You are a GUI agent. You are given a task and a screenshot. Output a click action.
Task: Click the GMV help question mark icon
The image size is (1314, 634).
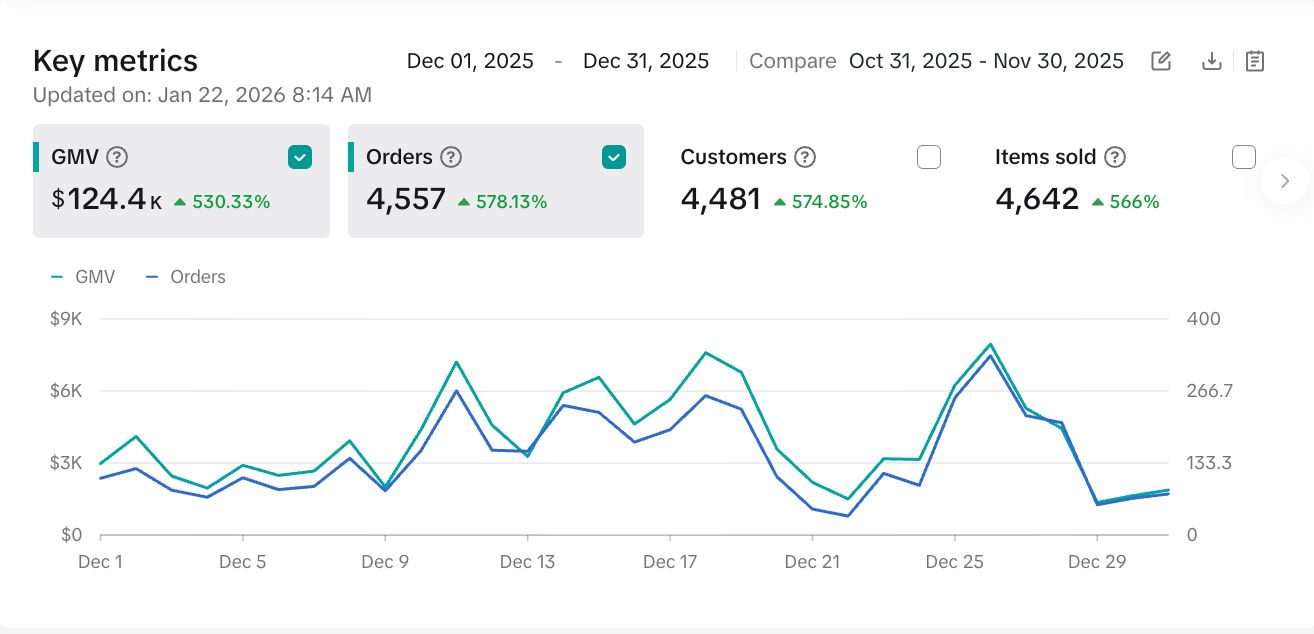click(x=117, y=157)
